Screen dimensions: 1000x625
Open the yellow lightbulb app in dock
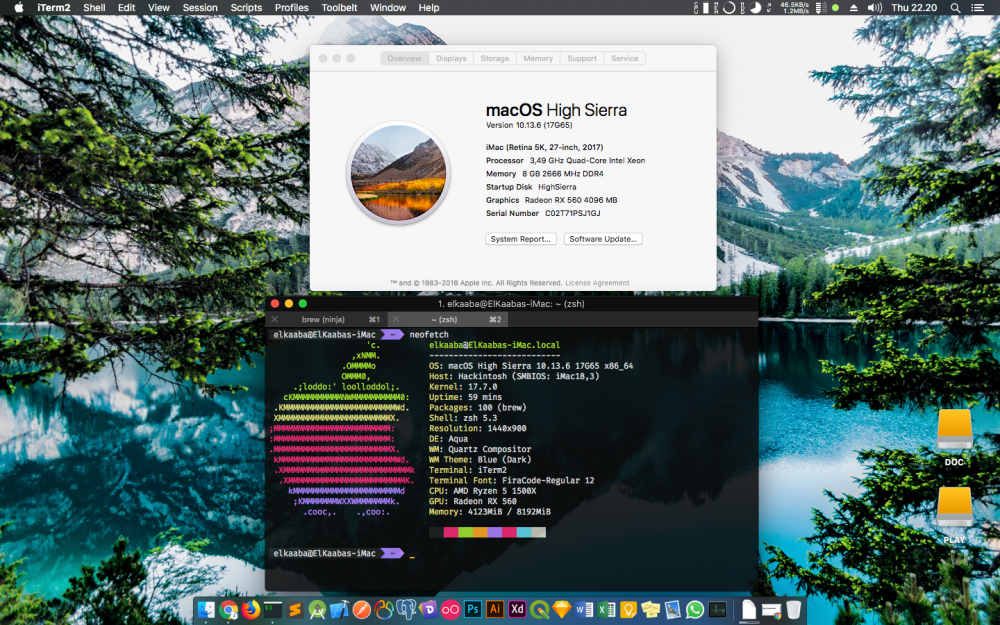pyautogui.click(x=628, y=610)
